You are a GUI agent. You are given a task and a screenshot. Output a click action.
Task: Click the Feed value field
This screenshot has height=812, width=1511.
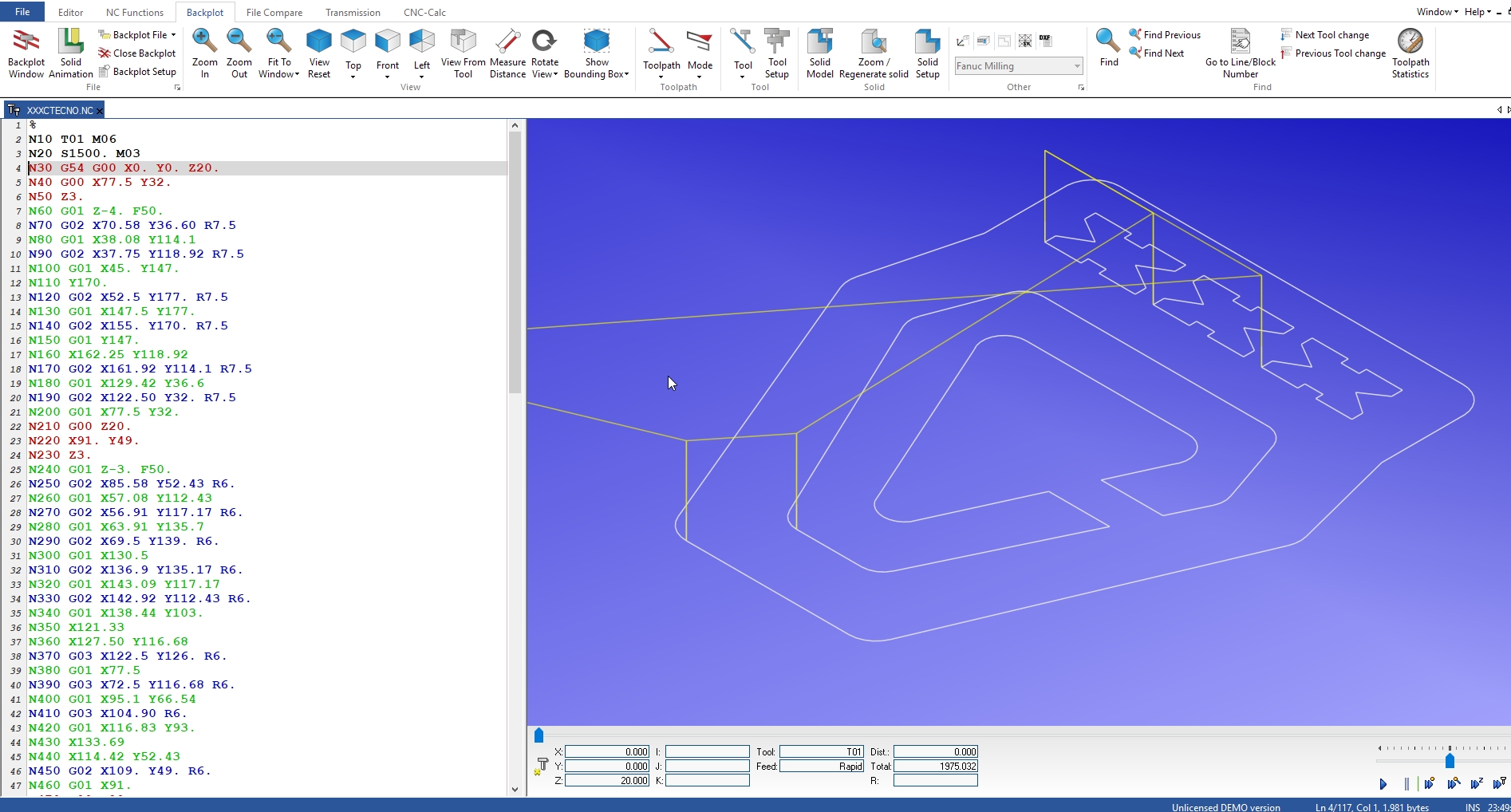click(822, 766)
